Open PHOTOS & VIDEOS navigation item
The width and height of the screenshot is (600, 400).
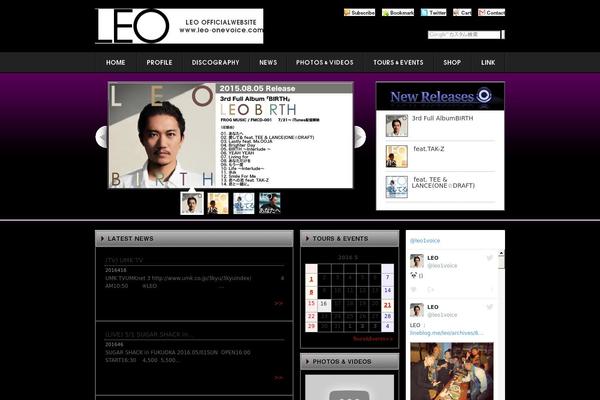pos(324,62)
